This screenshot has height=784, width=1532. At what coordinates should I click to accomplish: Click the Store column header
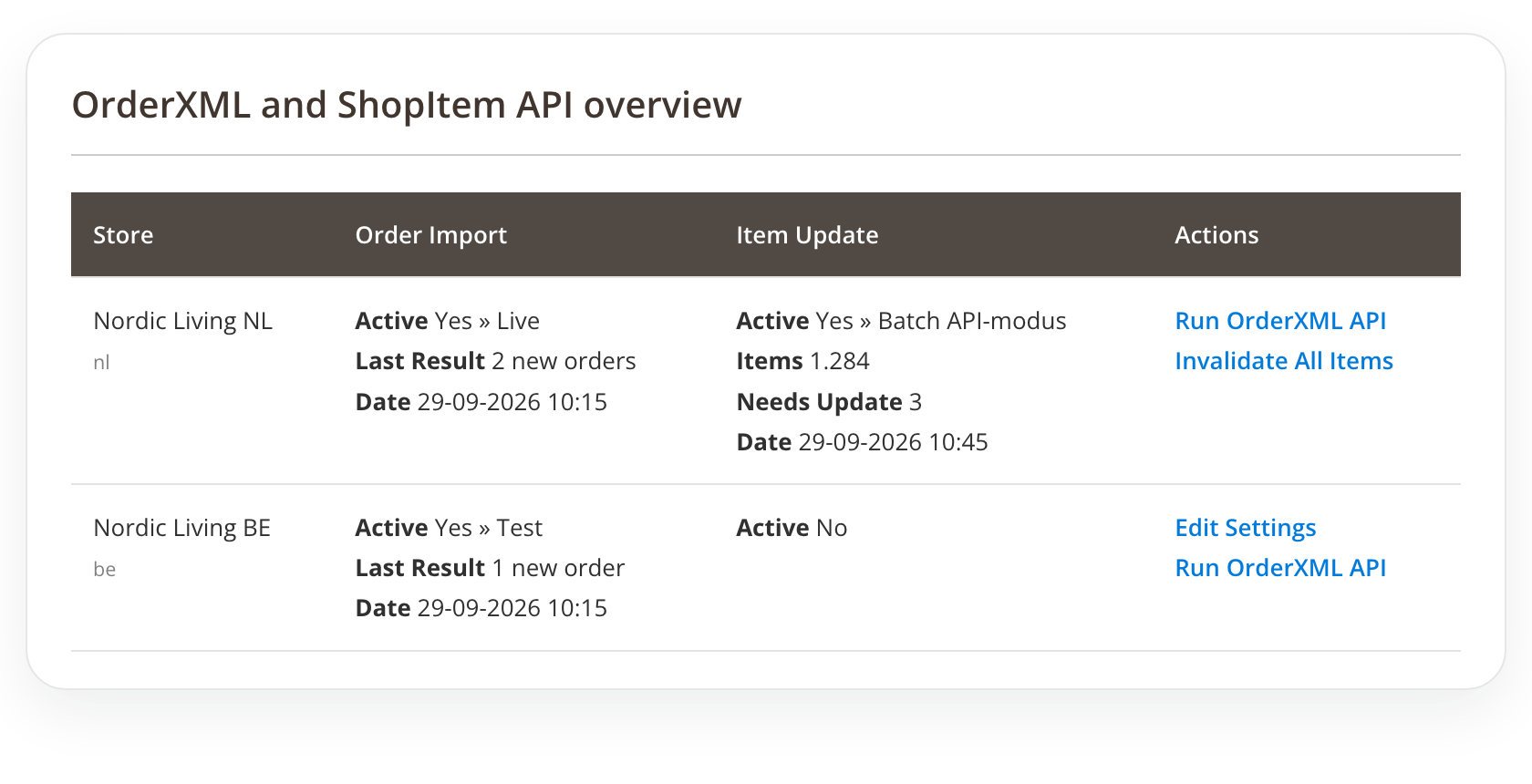point(123,235)
